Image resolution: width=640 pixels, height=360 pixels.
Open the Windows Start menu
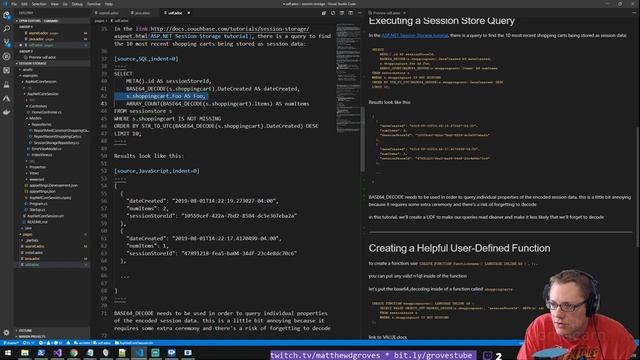(8, 353)
